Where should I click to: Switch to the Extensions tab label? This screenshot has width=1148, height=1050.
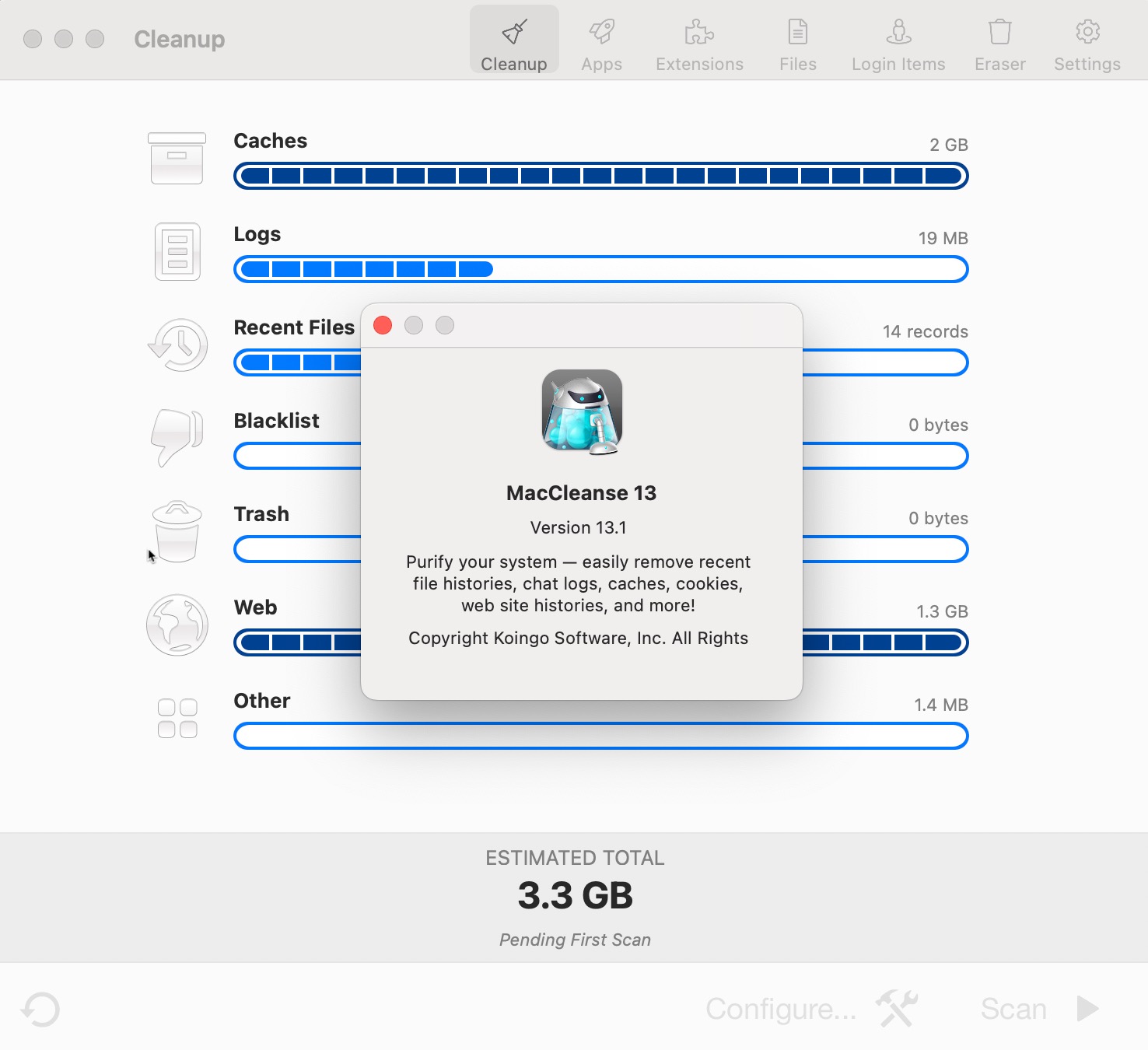[699, 64]
